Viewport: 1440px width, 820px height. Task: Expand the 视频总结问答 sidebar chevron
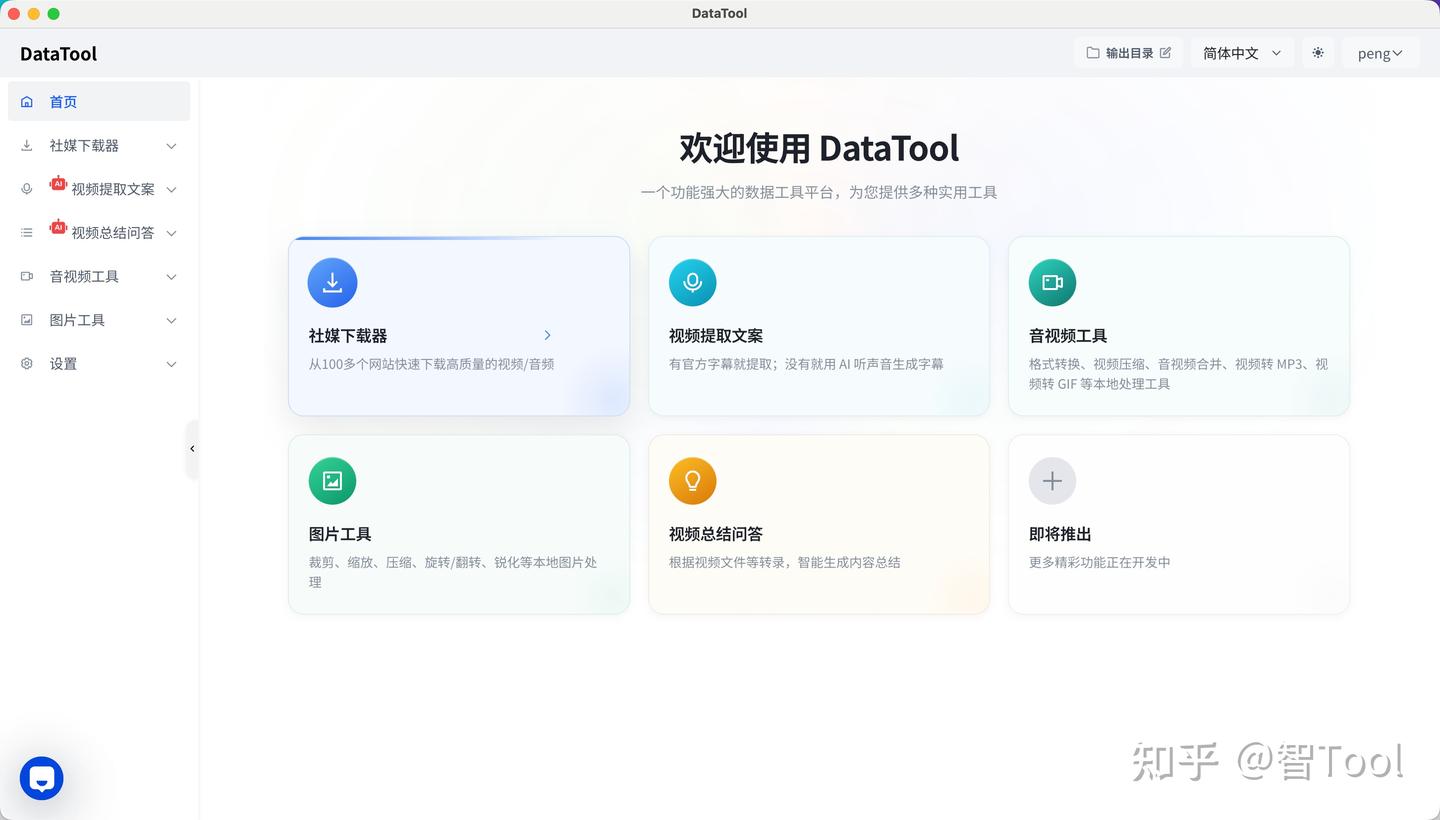(171, 233)
